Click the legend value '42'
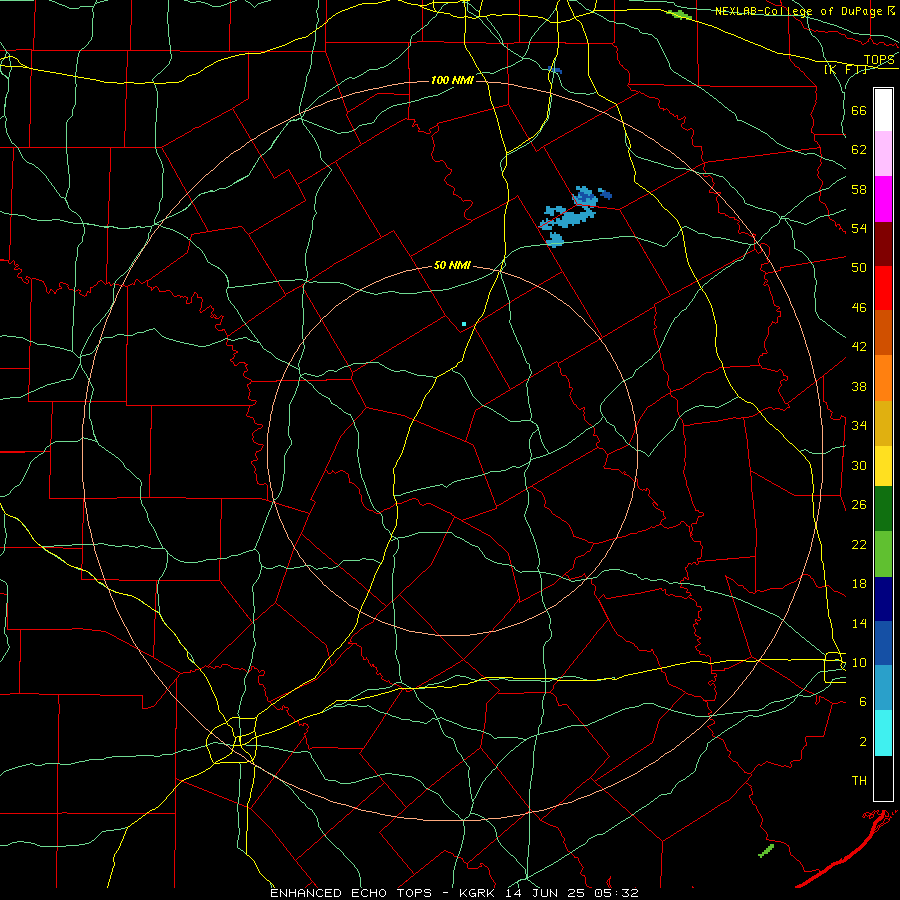Image resolution: width=900 pixels, height=900 pixels. (x=859, y=347)
